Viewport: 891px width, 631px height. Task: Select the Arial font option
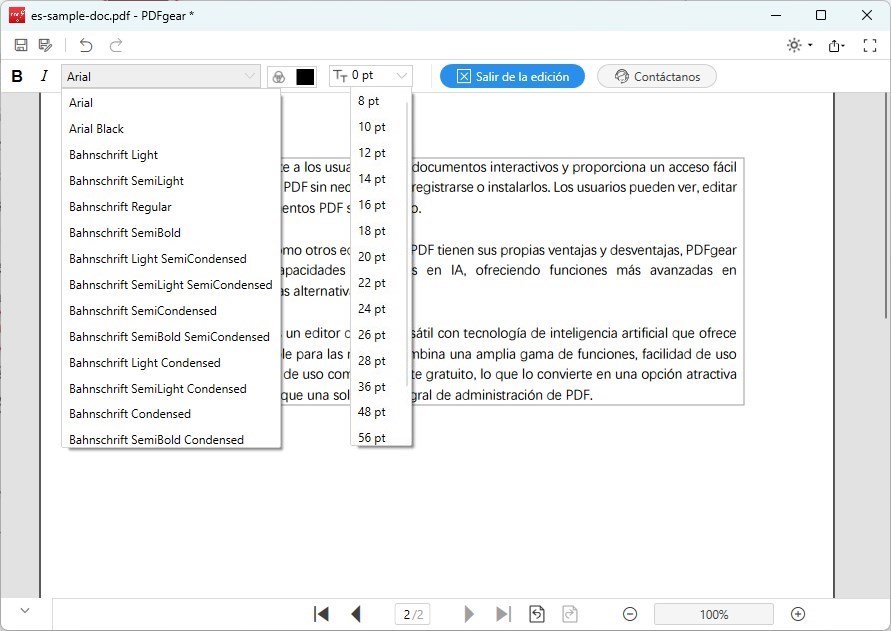(x=171, y=103)
